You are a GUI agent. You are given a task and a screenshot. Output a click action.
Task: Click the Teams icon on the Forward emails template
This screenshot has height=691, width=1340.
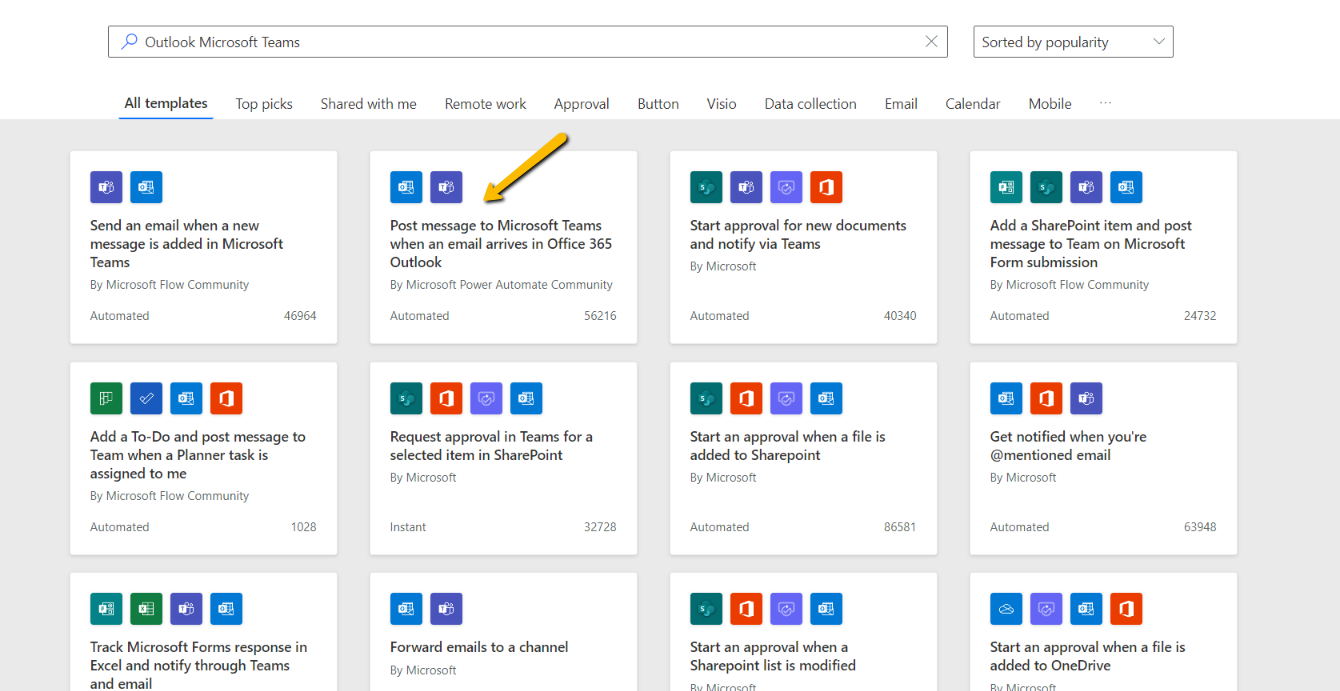point(446,609)
